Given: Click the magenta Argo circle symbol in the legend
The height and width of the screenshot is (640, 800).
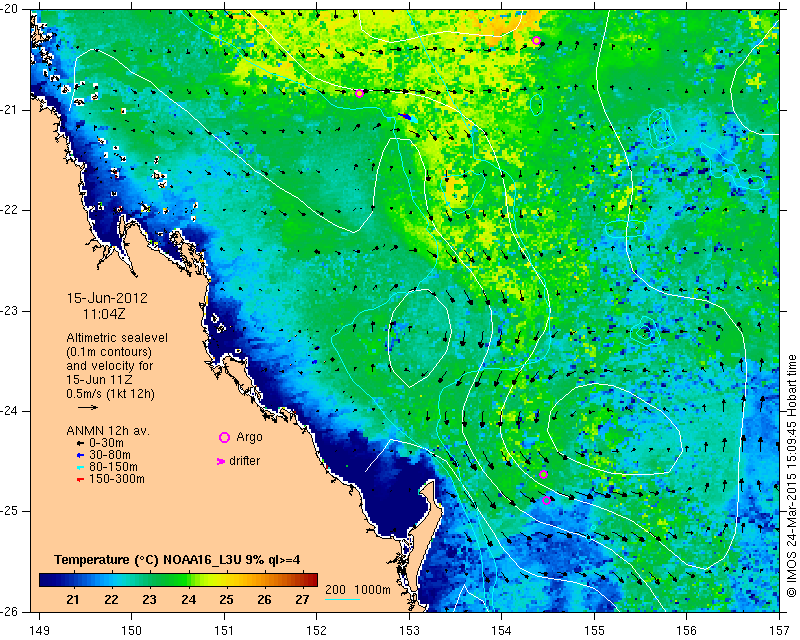Looking at the screenshot, I should 224,437.
